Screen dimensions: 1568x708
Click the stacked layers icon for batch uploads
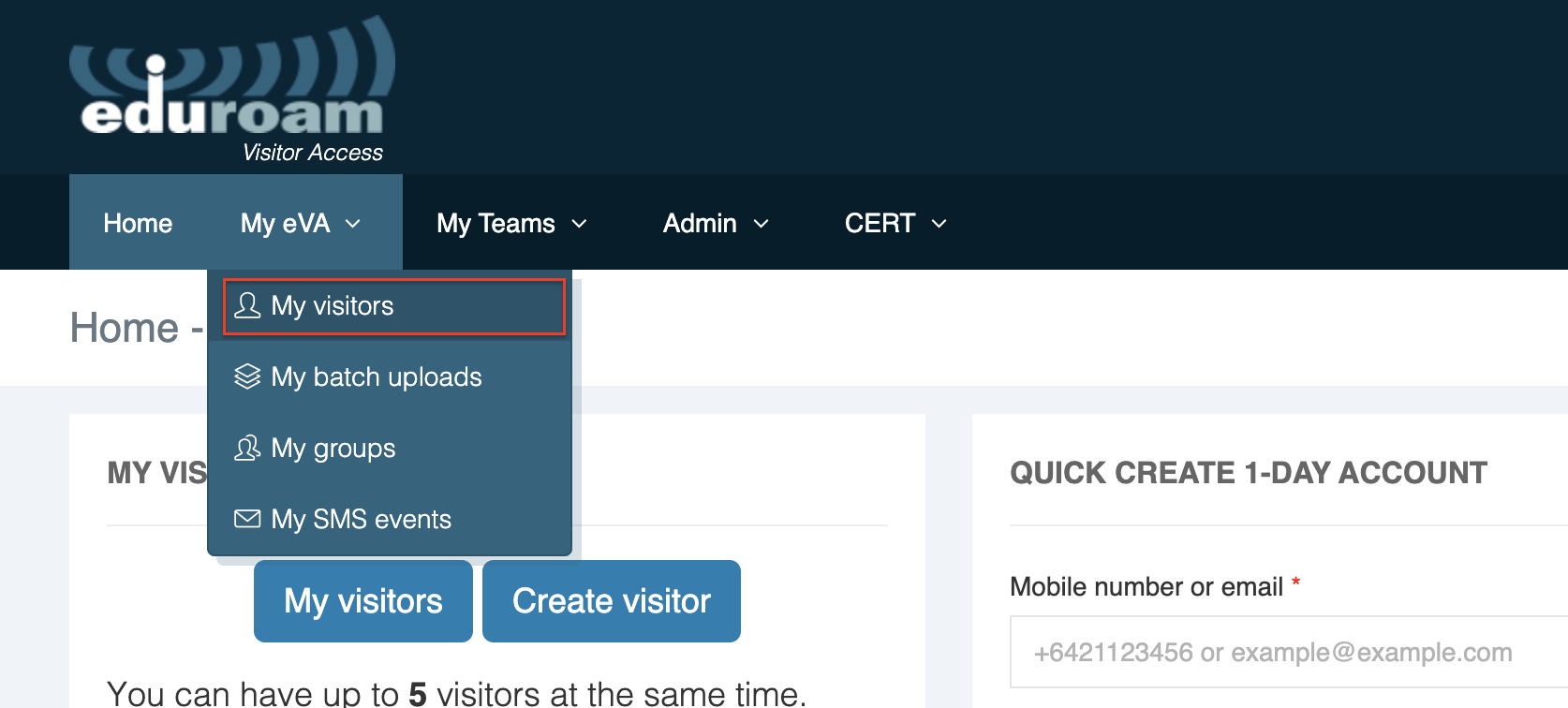(247, 376)
